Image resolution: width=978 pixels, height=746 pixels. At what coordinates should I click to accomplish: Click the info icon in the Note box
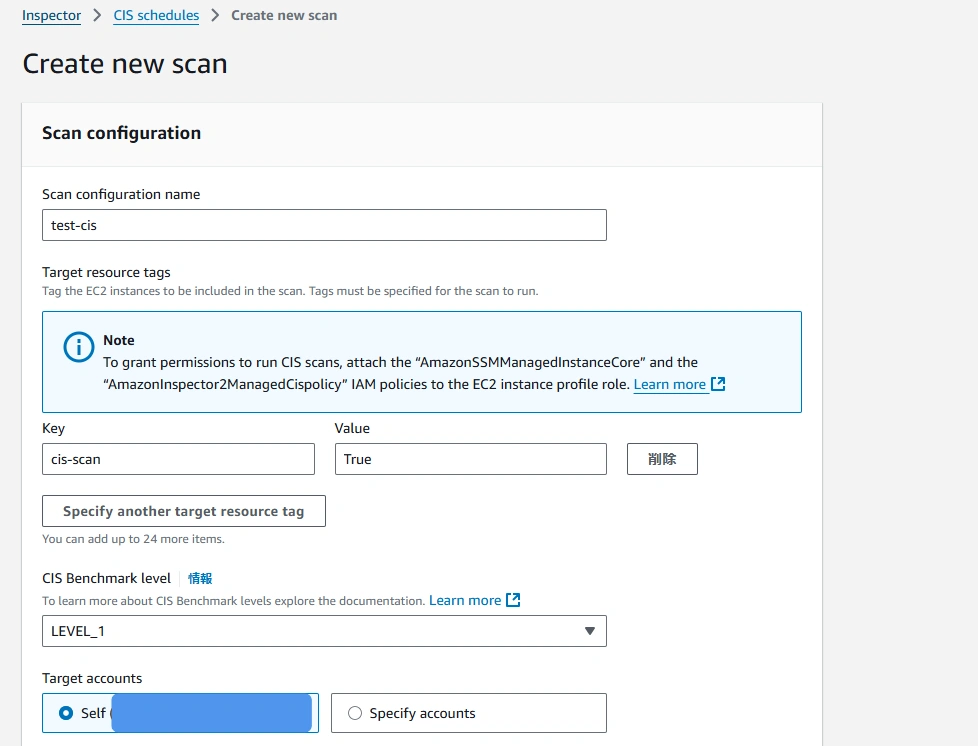pyautogui.click(x=79, y=347)
